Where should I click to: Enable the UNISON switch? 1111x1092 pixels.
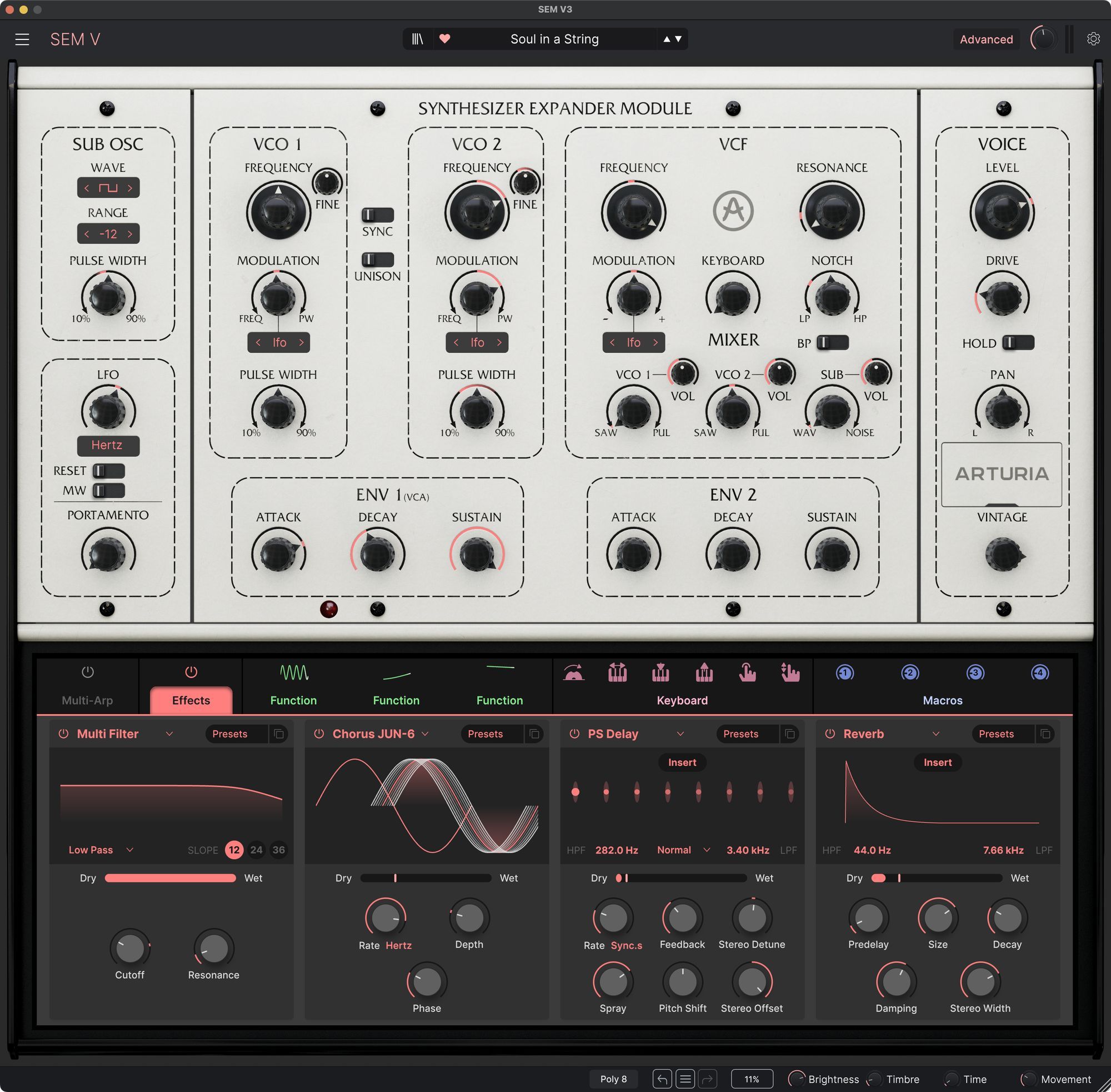click(377, 260)
